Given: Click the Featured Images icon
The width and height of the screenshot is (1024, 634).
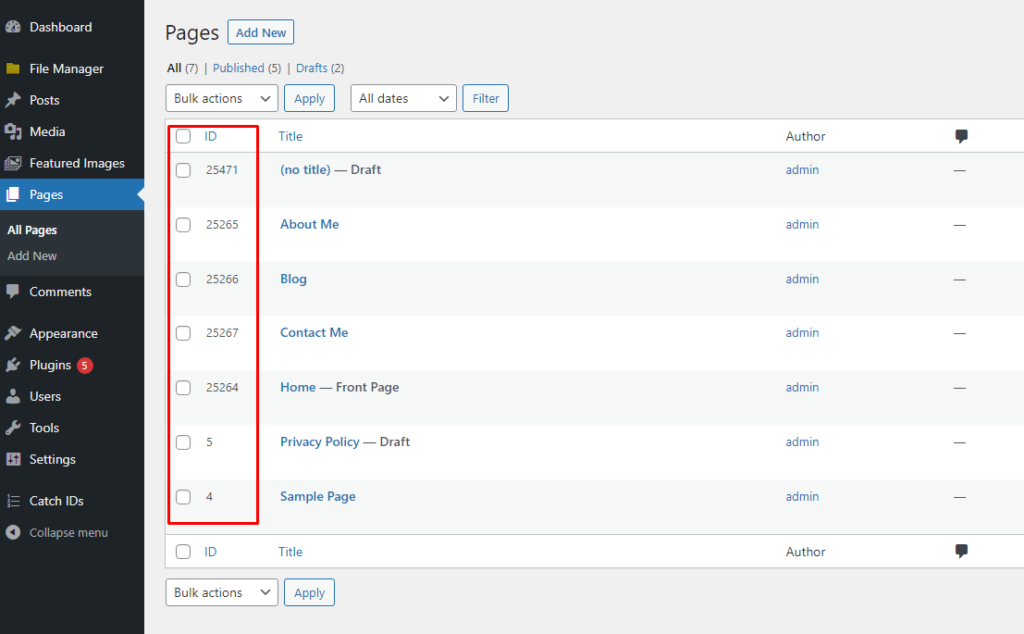Looking at the screenshot, I should (13, 163).
